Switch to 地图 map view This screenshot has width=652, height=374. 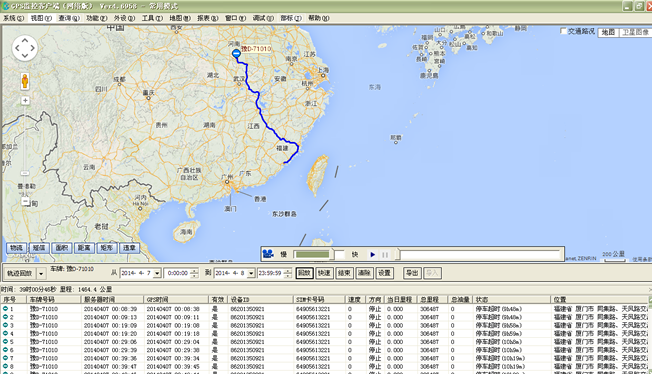[x=608, y=32]
